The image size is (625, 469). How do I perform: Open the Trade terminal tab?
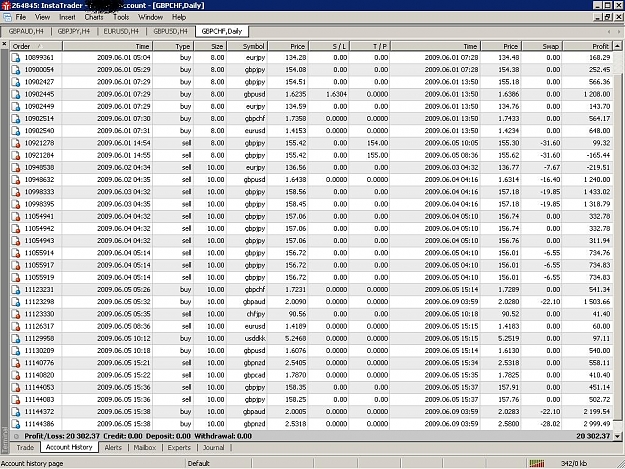tap(25, 447)
